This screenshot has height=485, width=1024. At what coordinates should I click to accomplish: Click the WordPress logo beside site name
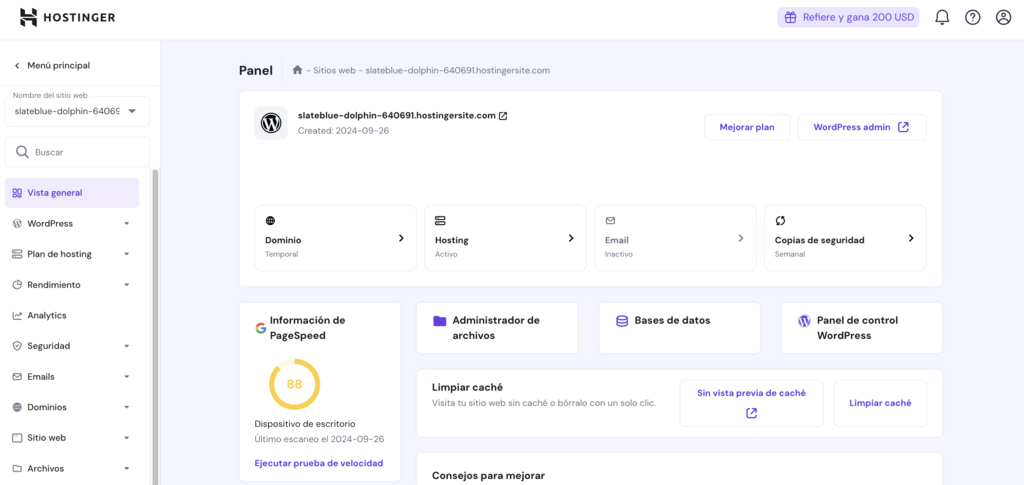click(271, 123)
